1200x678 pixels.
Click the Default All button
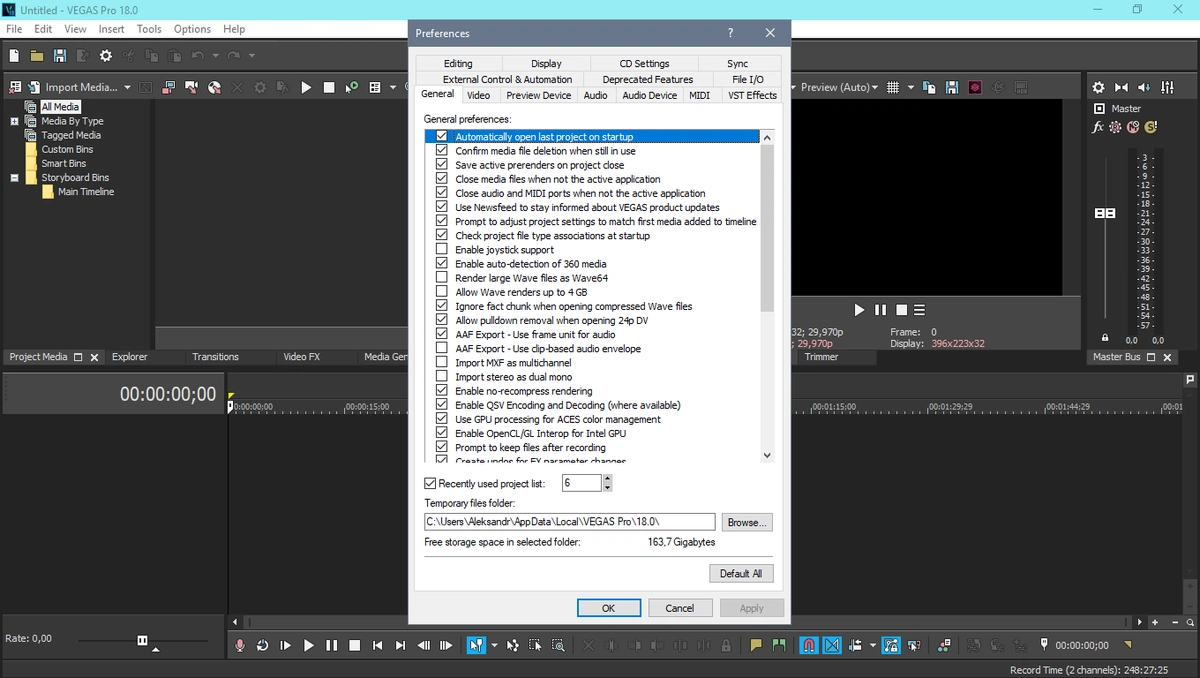tap(741, 573)
